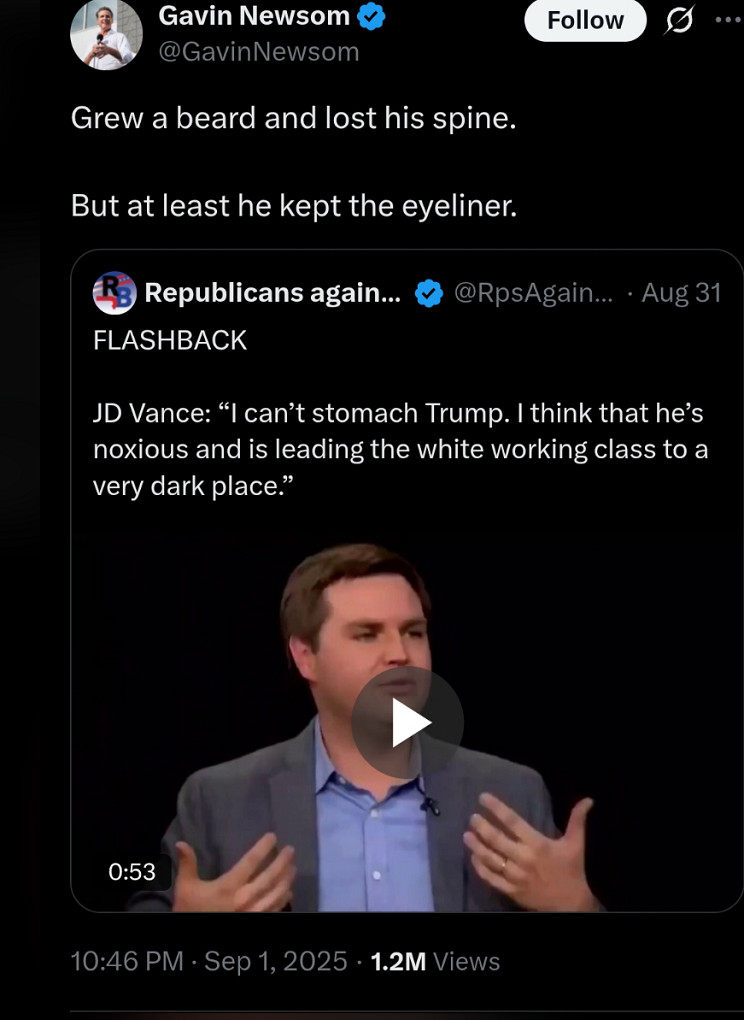
Task: Open the JD Vance video thumbnail
Action: (406, 722)
